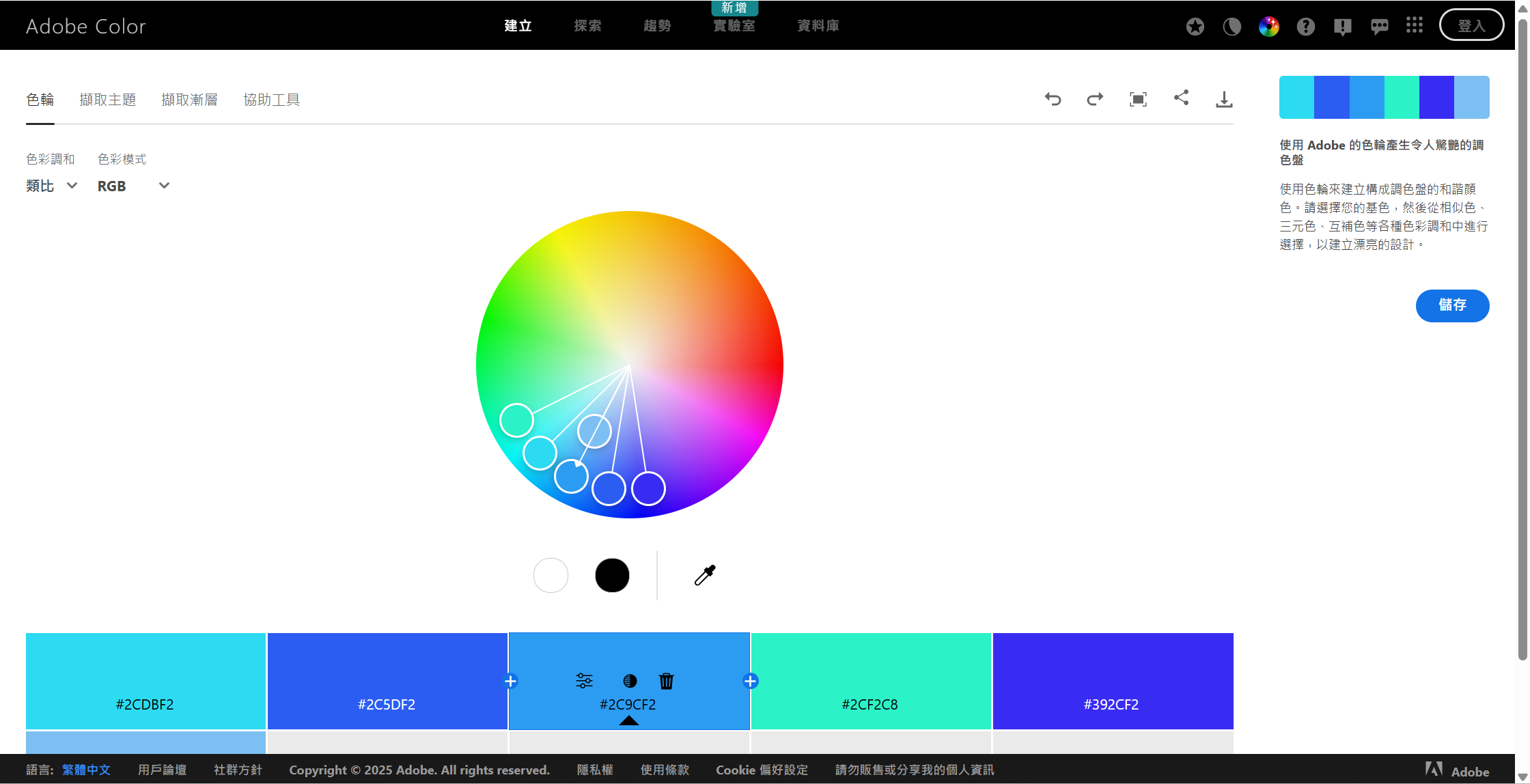Toggle dark mode moon icon in header

(x=1232, y=27)
